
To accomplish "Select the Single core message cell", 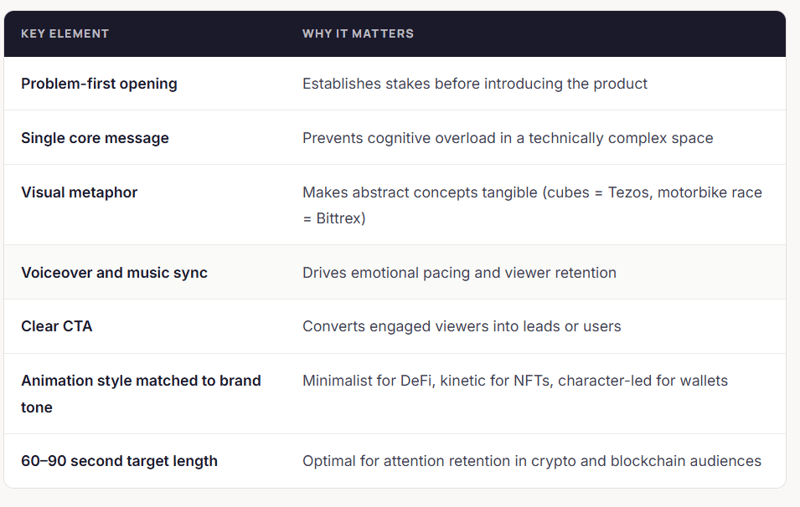I will tap(95, 138).
